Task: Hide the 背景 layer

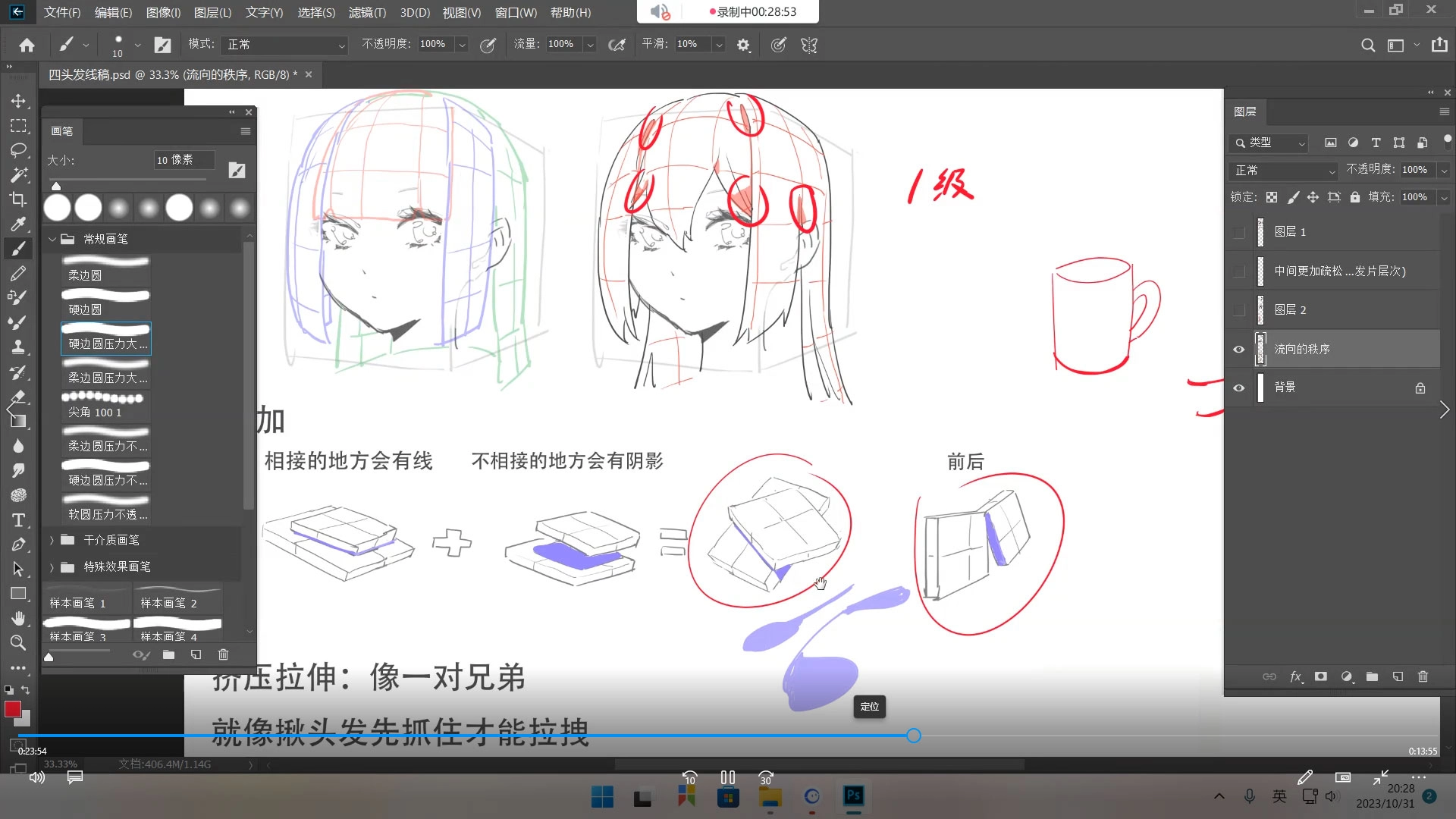Action: [x=1239, y=388]
